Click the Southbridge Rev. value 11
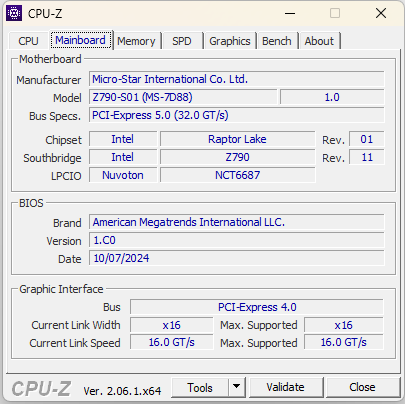The height and width of the screenshot is (404, 405). [367, 157]
